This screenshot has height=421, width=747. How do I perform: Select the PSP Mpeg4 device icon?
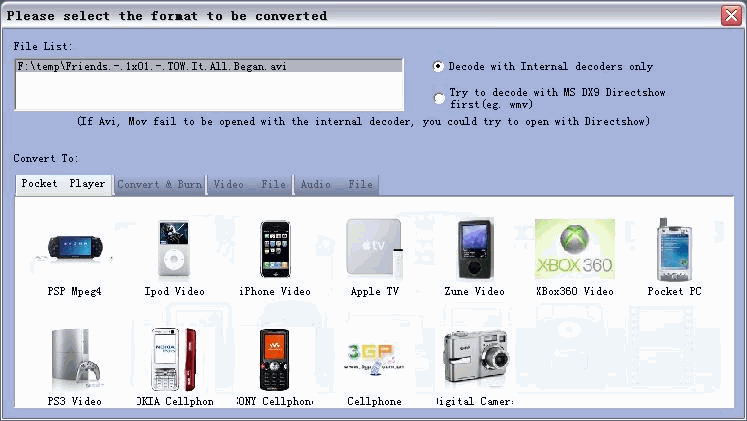tap(75, 250)
